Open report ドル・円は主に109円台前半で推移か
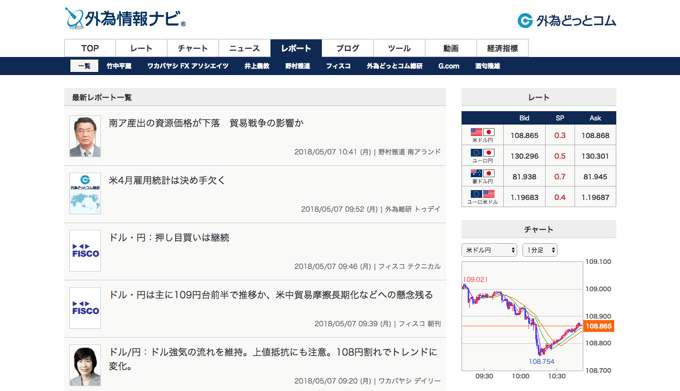Screen dimensions: 680x391 (x=271, y=295)
